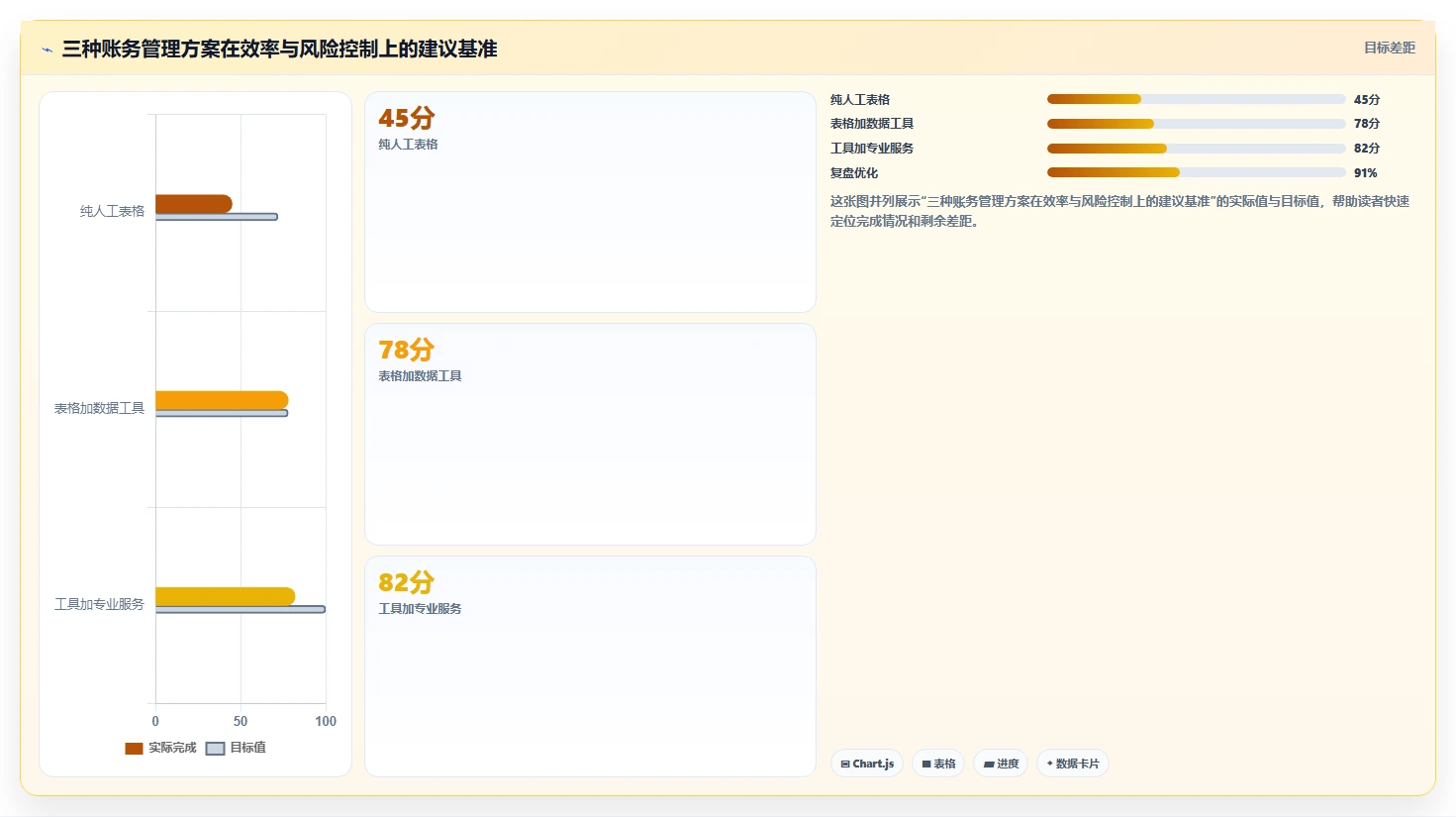
Task: Click the grey target bar for 纯人工表格
Action: (217, 216)
